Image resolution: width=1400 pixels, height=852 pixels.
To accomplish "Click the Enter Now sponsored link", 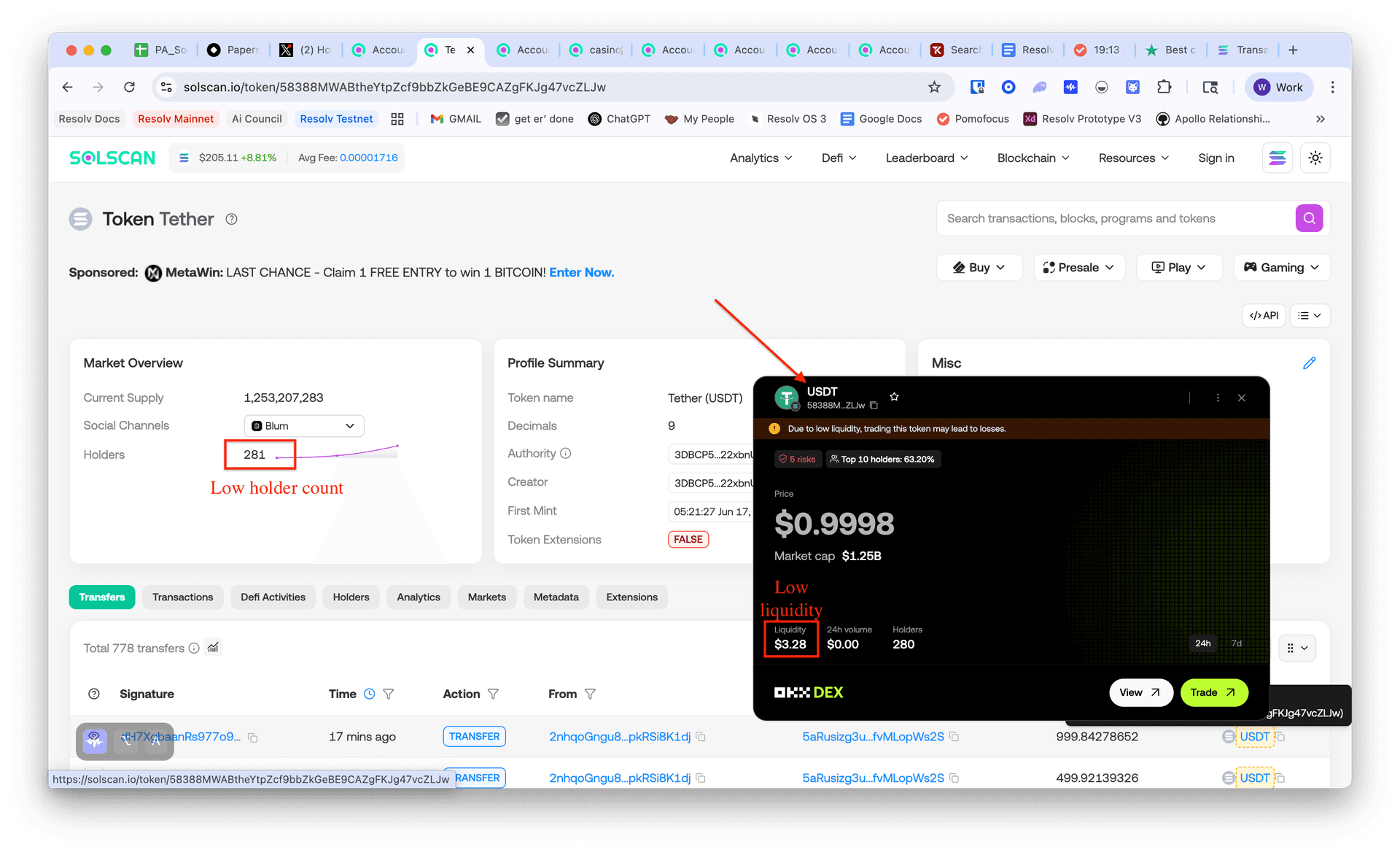I will click(581, 272).
